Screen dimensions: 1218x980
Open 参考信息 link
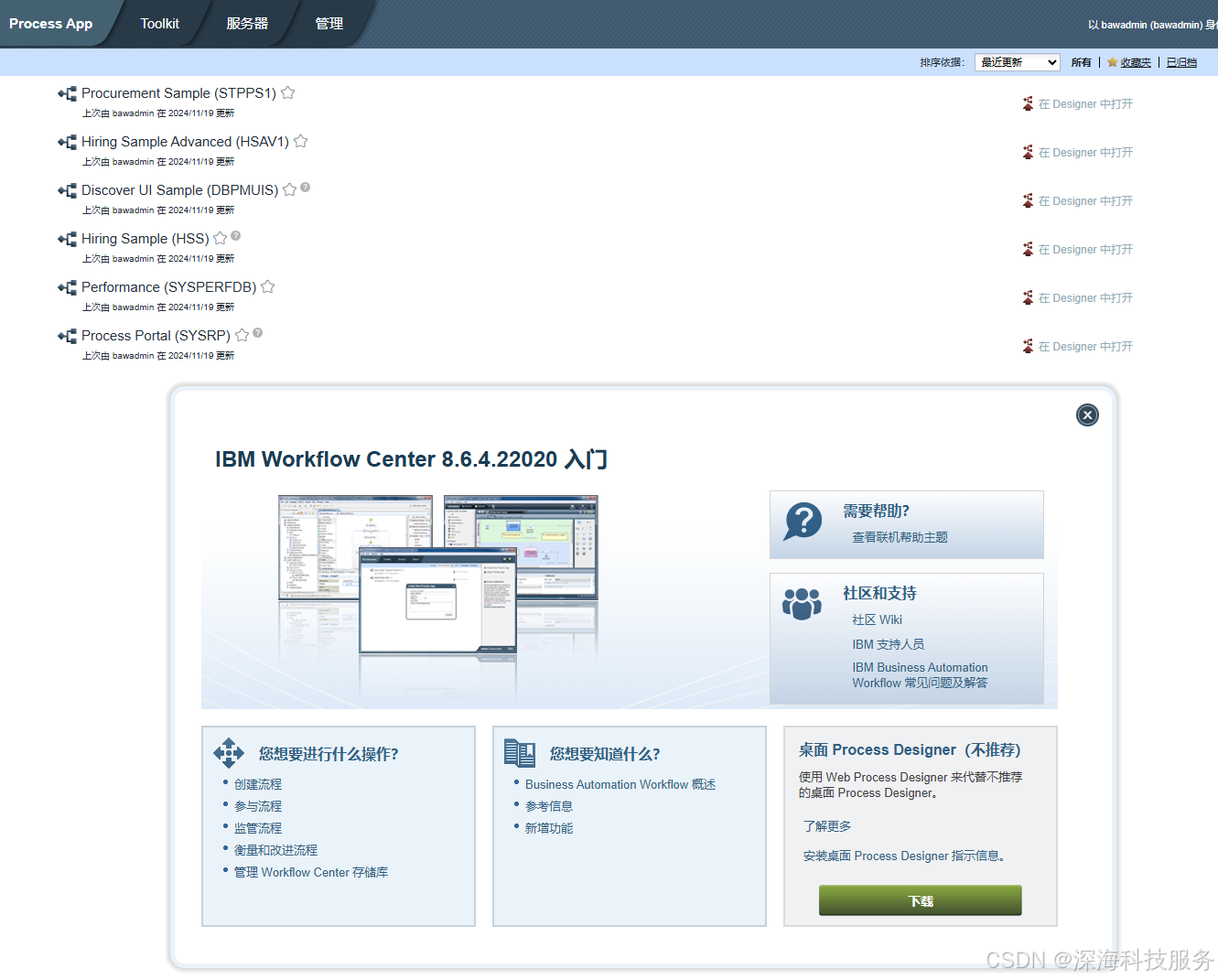tap(549, 806)
